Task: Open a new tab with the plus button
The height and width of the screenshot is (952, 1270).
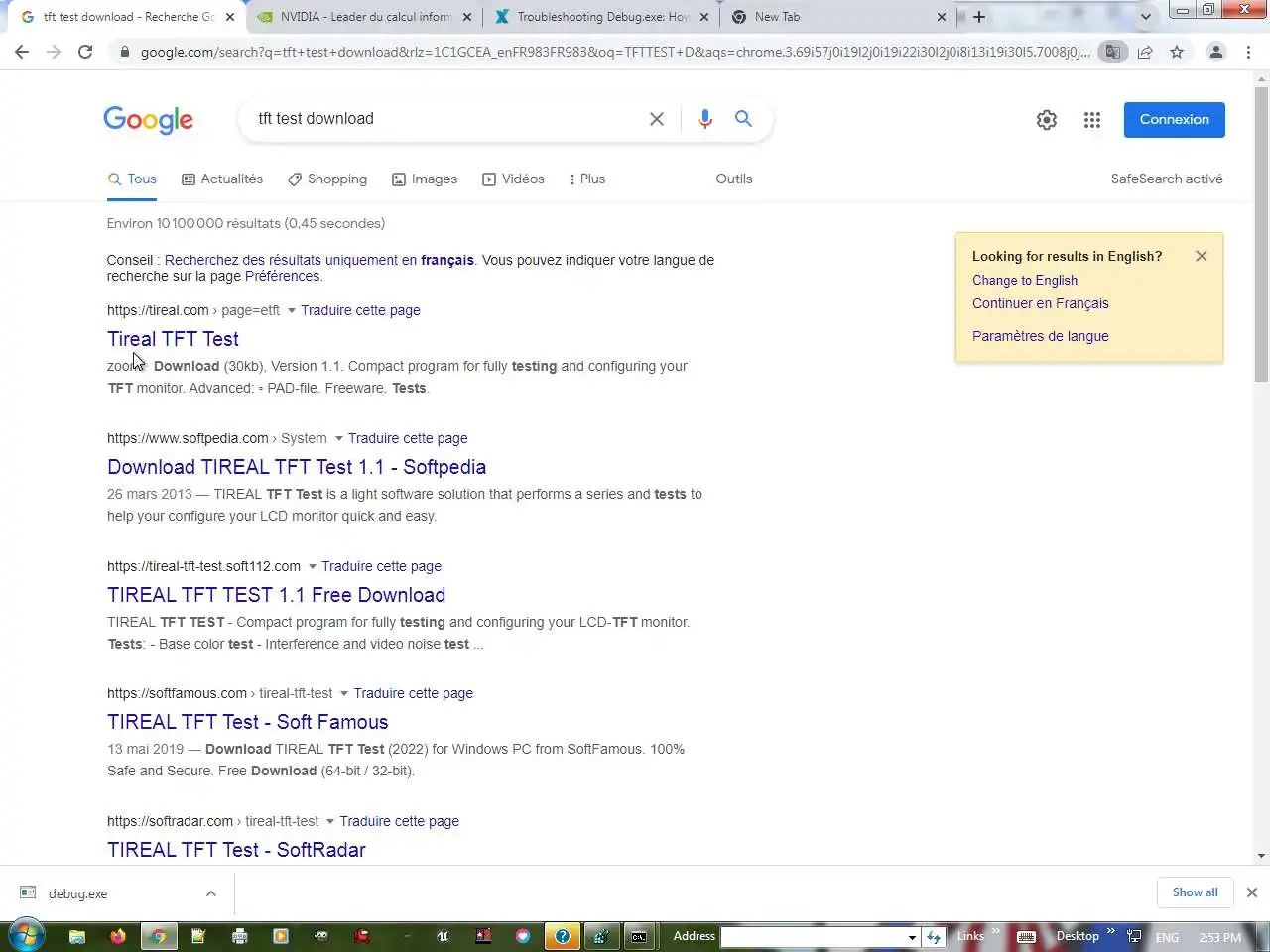Action: (x=979, y=17)
